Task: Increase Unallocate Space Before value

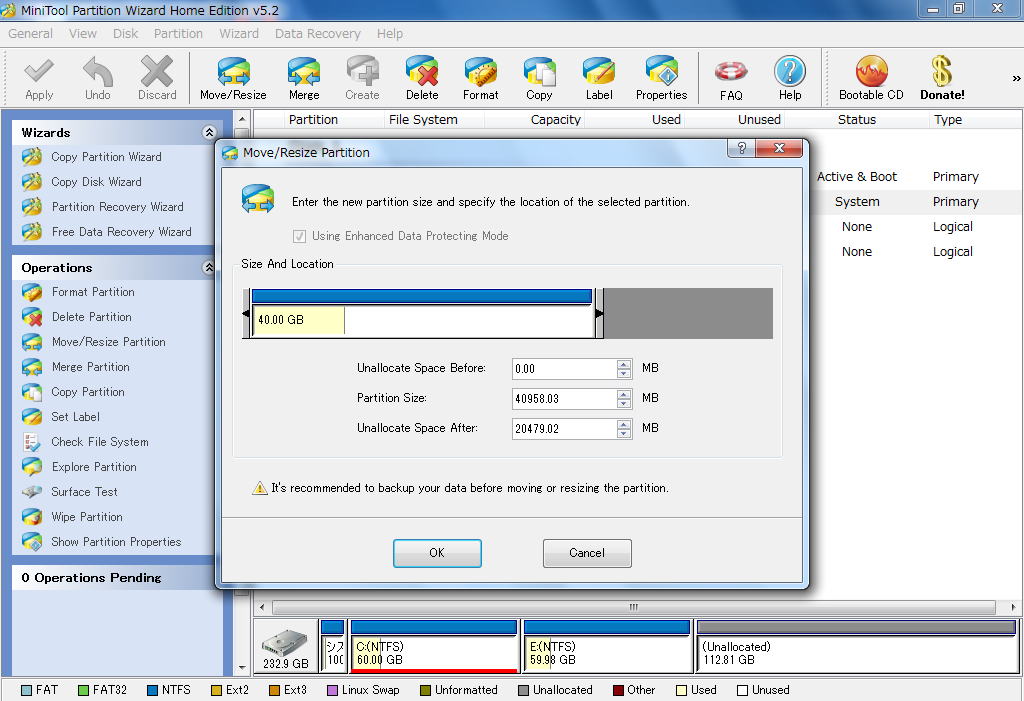Action: (624, 364)
